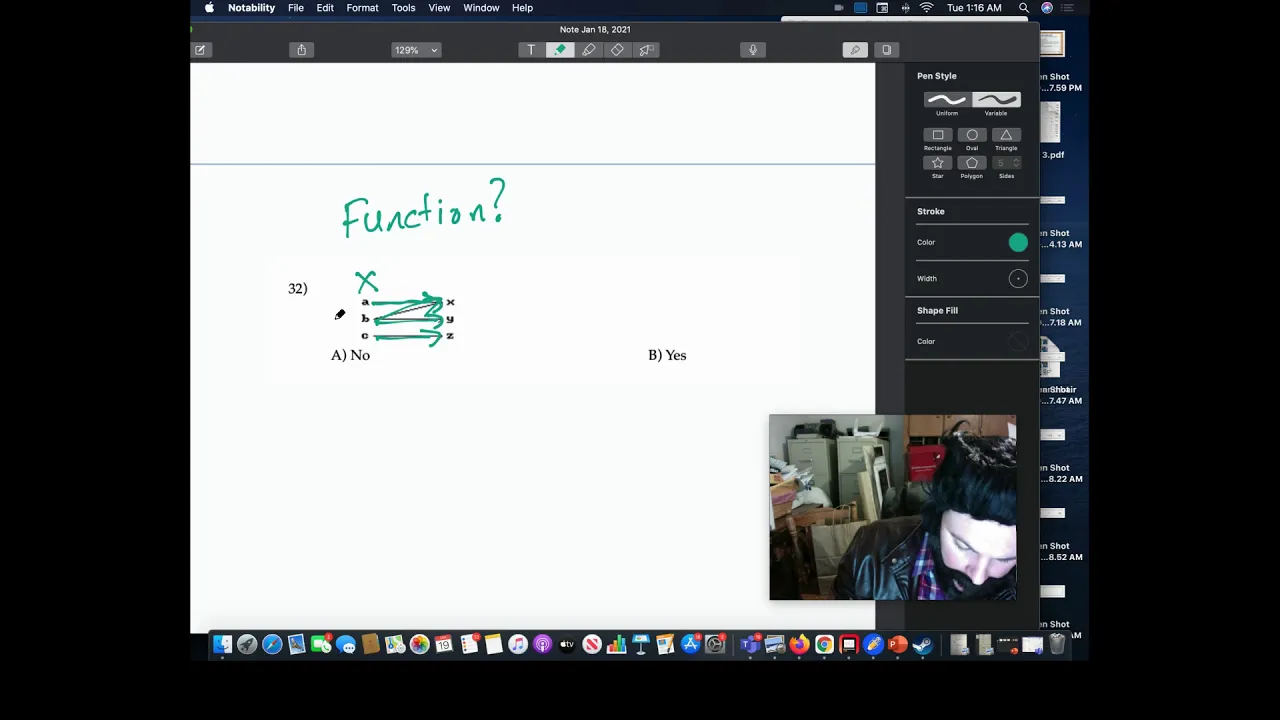The image size is (1280, 720).
Task: Open the Apple menu
Action: pyautogui.click(x=209, y=8)
